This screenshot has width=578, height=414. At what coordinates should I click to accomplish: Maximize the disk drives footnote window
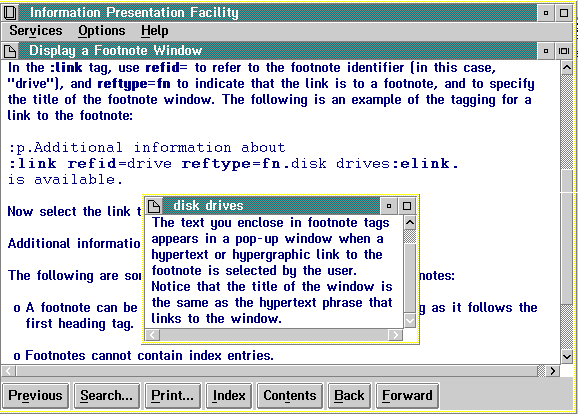point(407,206)
